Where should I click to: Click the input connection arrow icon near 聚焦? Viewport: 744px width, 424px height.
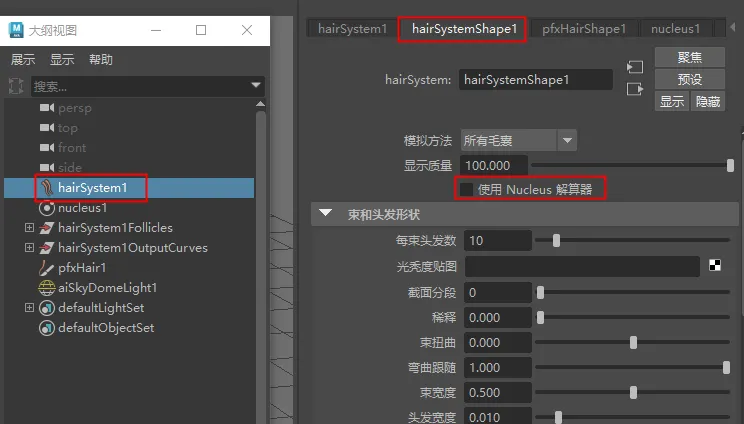pos(634,67)
